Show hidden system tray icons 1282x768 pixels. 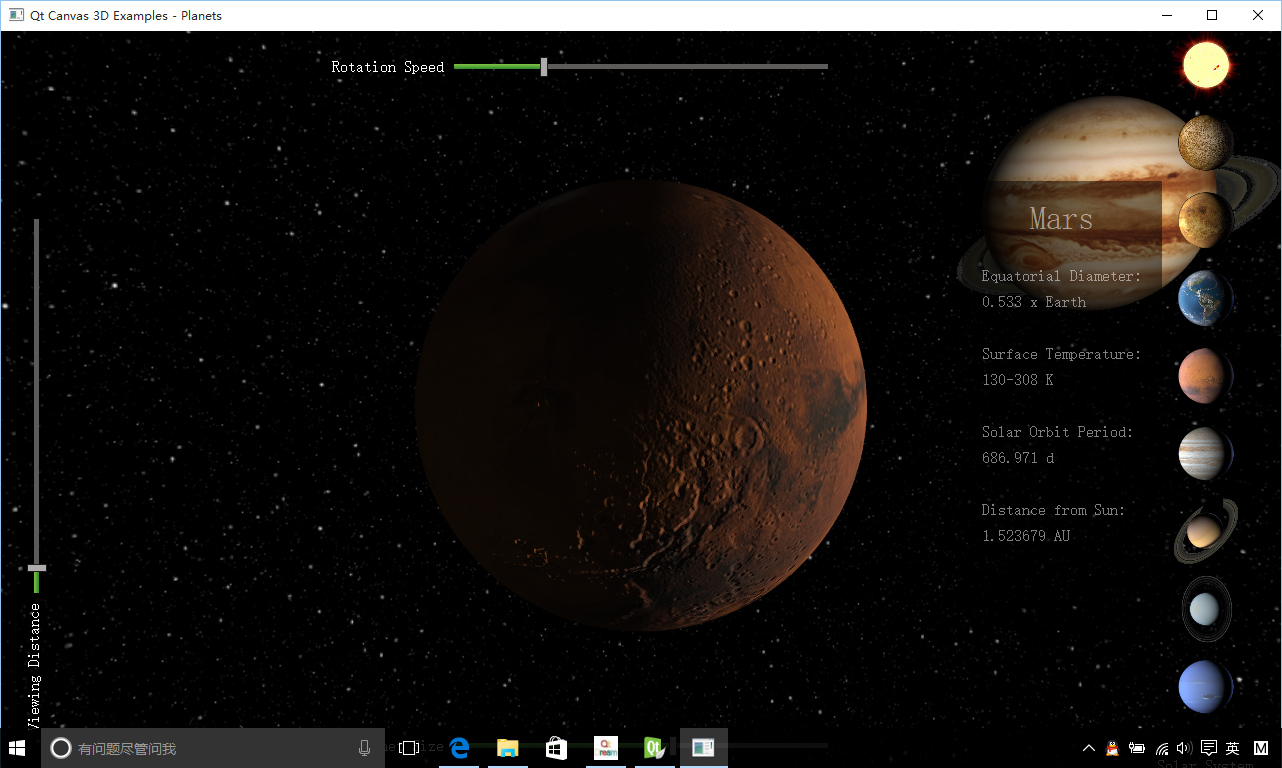point(1089,748)
